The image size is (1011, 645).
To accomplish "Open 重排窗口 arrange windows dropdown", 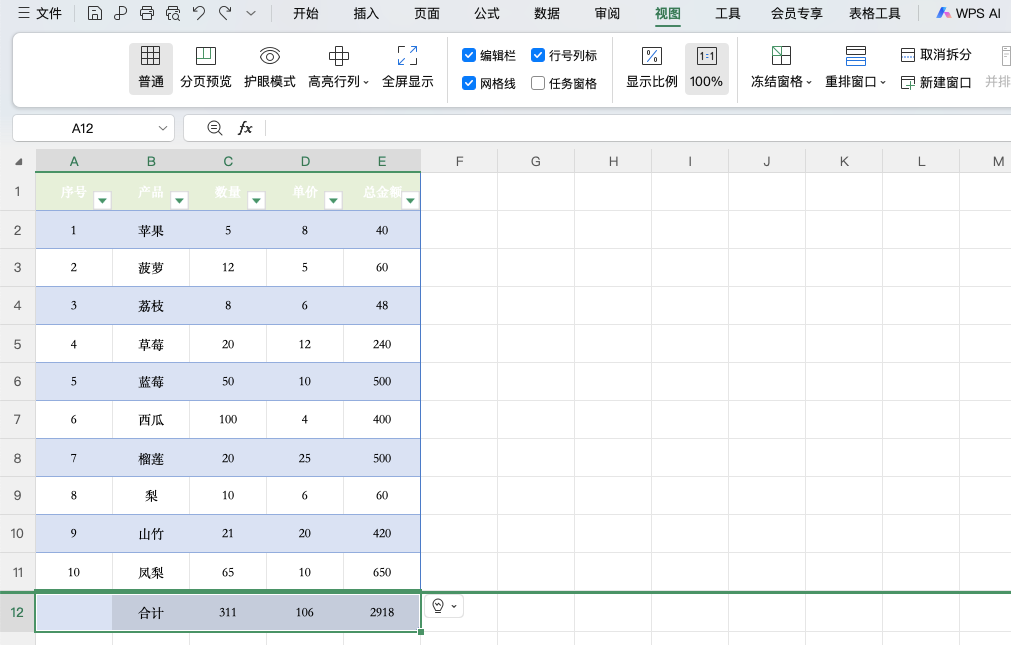I will [x=856, y=68].
